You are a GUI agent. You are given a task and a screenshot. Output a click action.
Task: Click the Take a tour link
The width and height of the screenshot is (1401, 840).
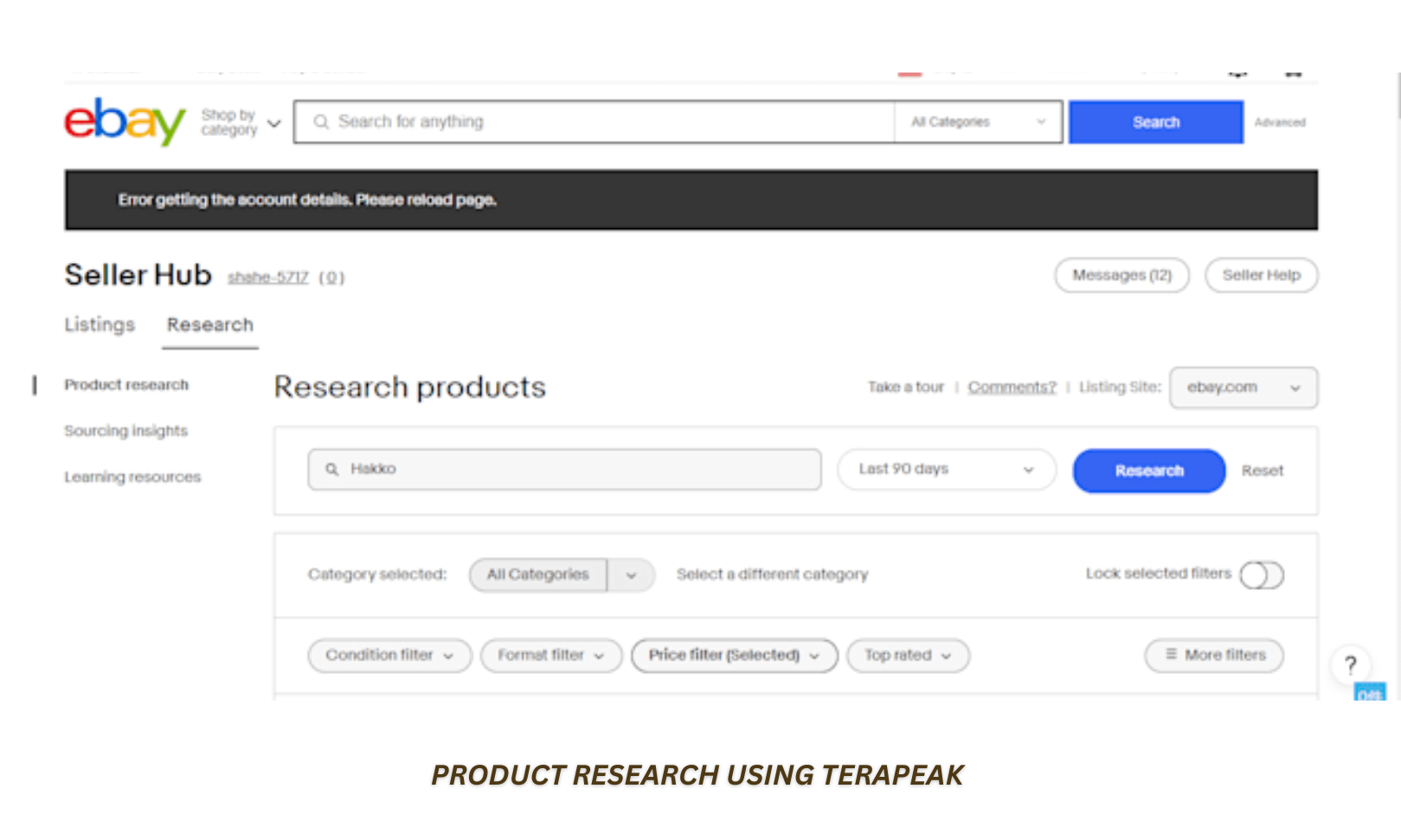906,387
